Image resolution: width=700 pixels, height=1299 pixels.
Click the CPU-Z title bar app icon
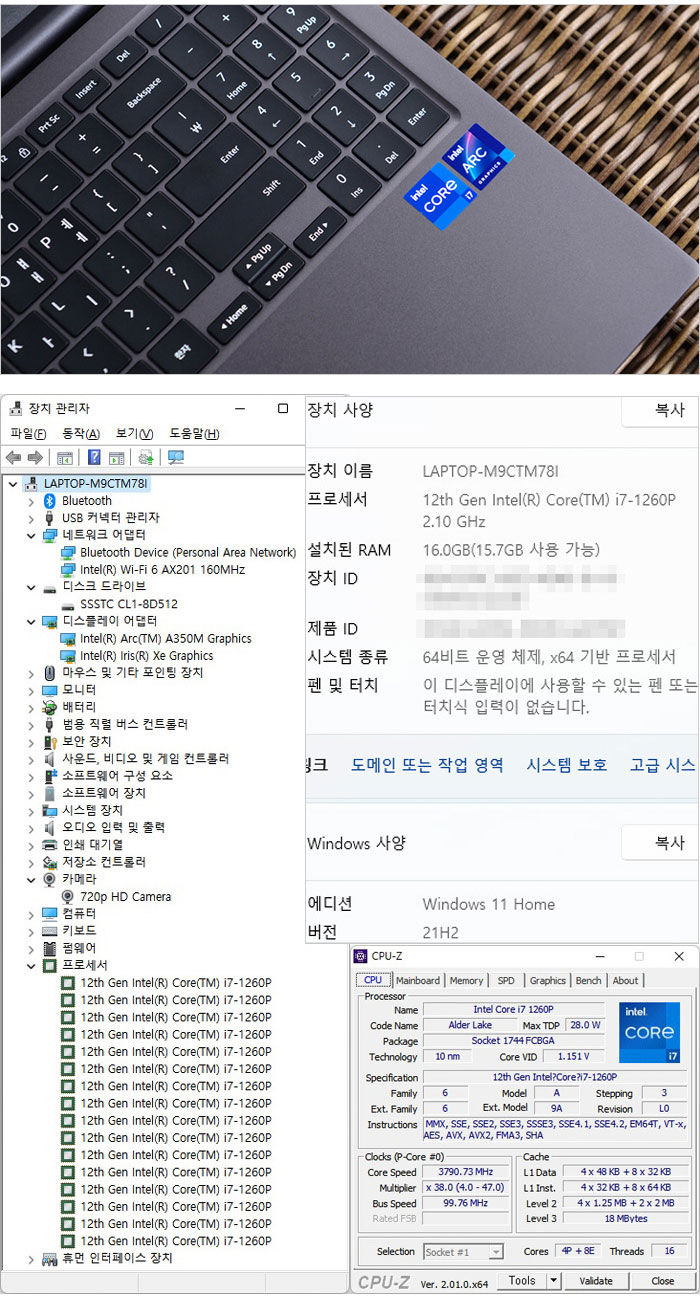362,957
